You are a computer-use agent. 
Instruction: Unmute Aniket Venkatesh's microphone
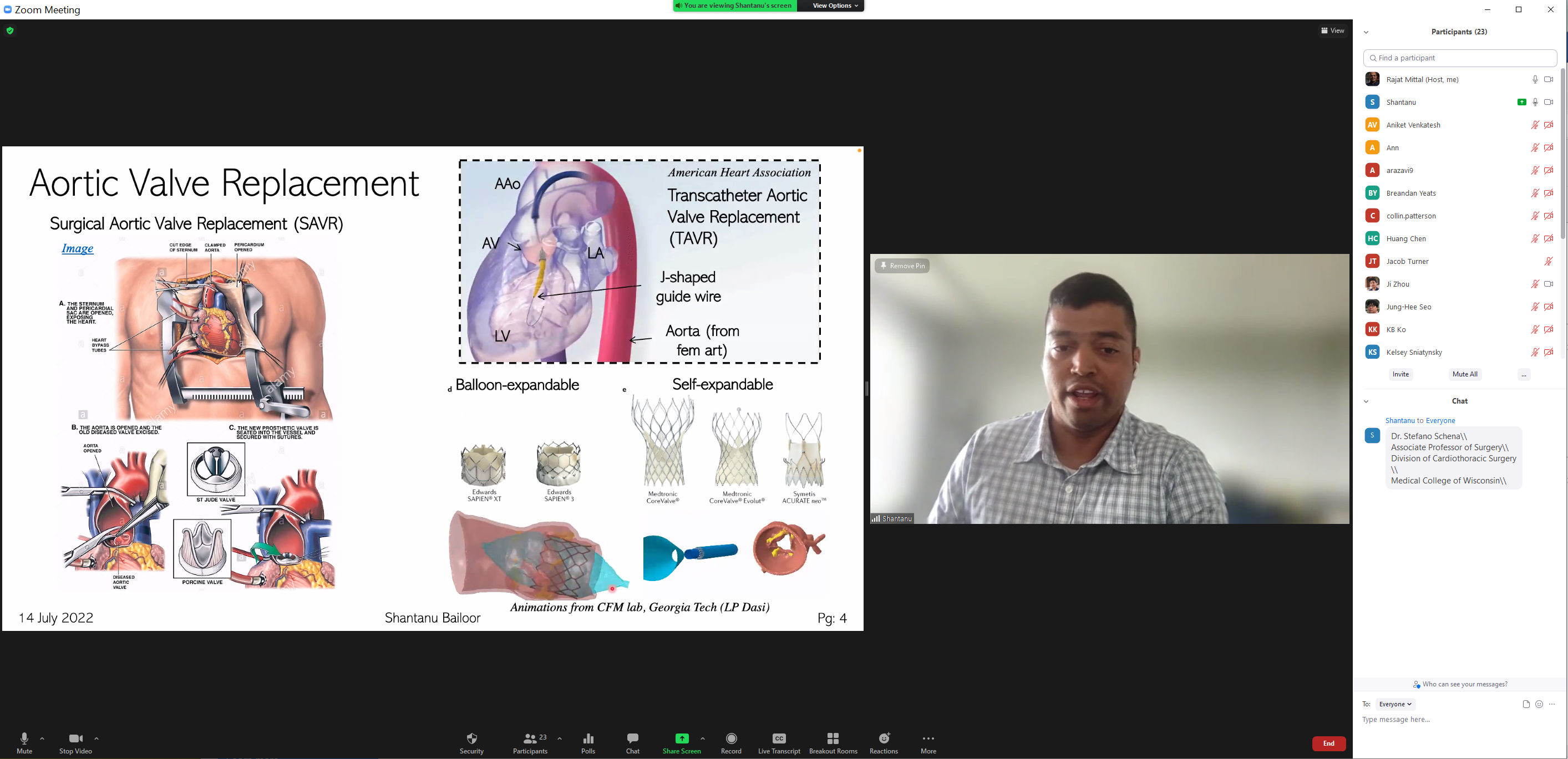click(x=1535, y=125)
